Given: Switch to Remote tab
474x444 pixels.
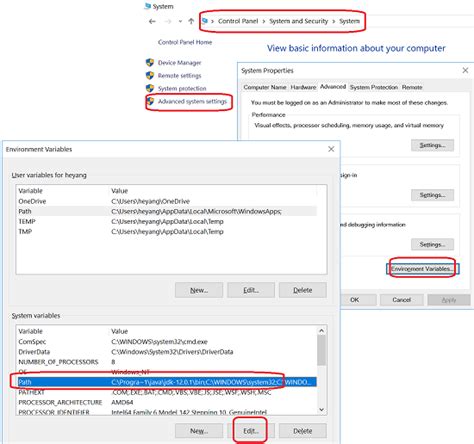Looking at the screenshot, I should tap(412, 87).
